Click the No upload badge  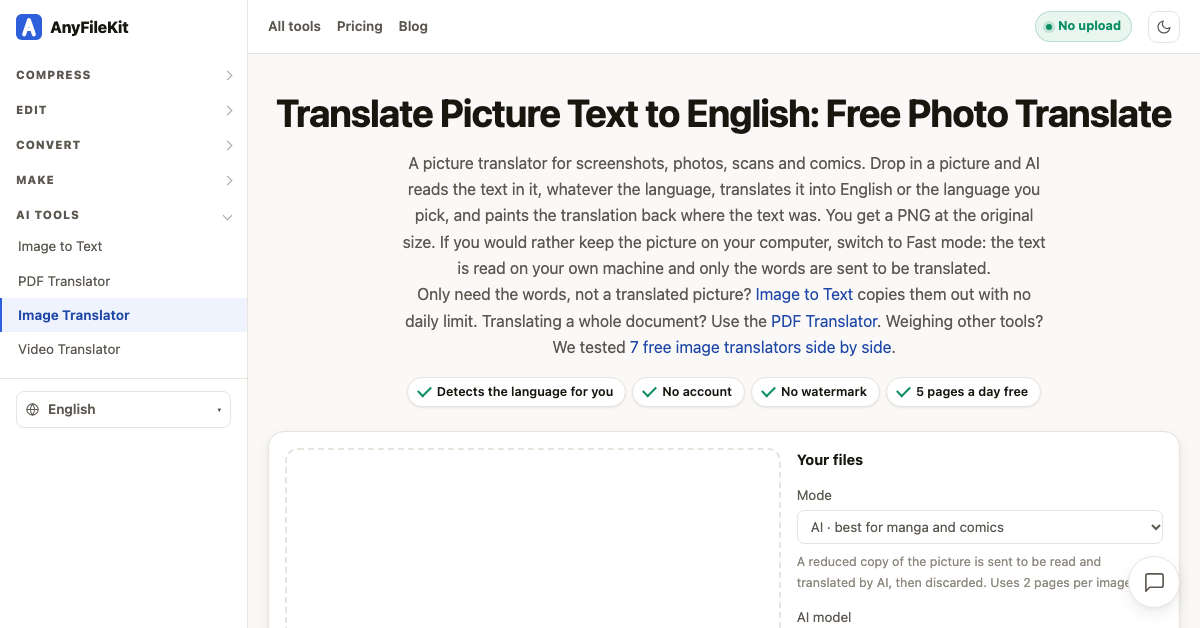1083,26
